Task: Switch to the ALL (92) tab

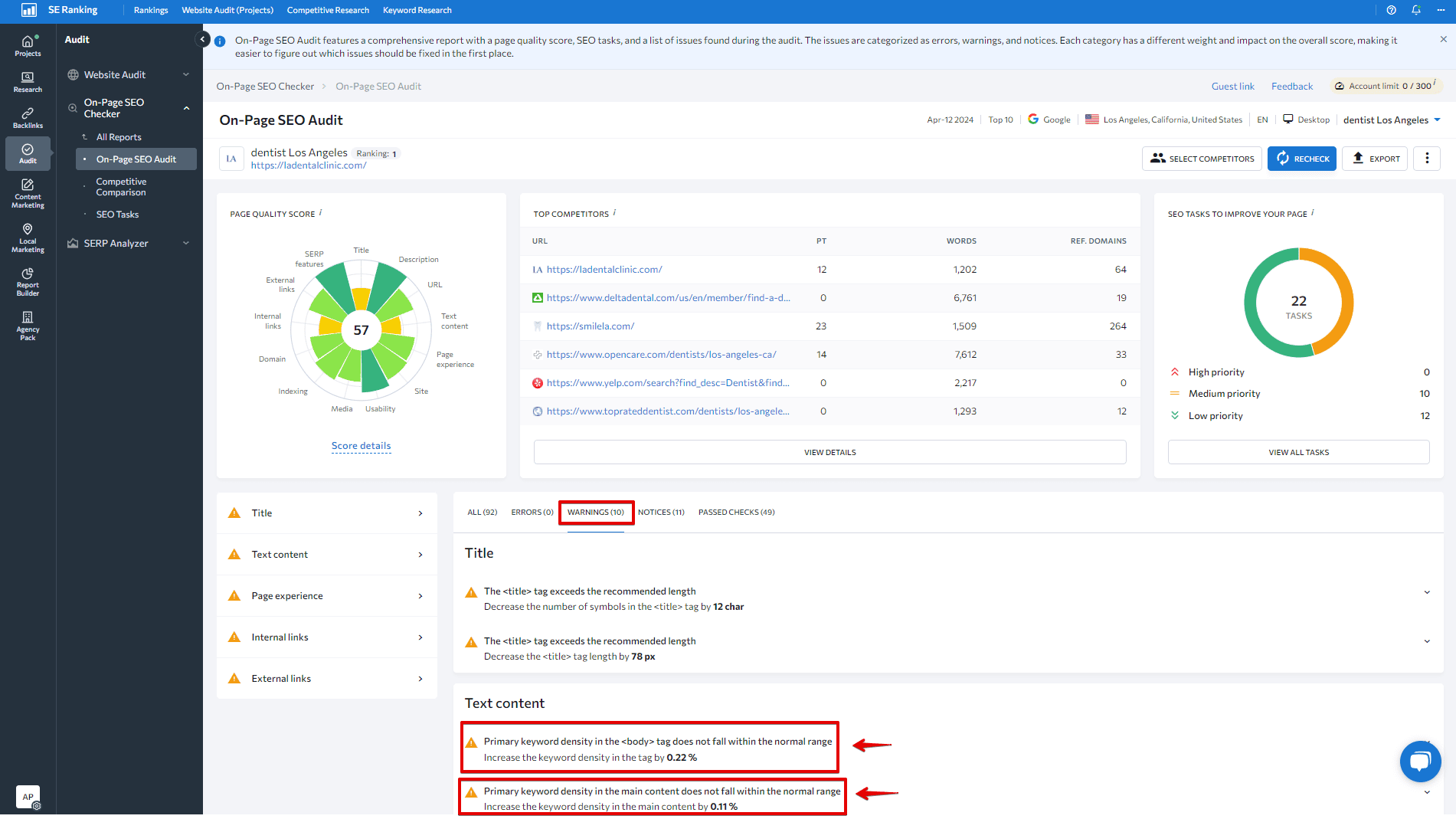Action: [483, 513]
